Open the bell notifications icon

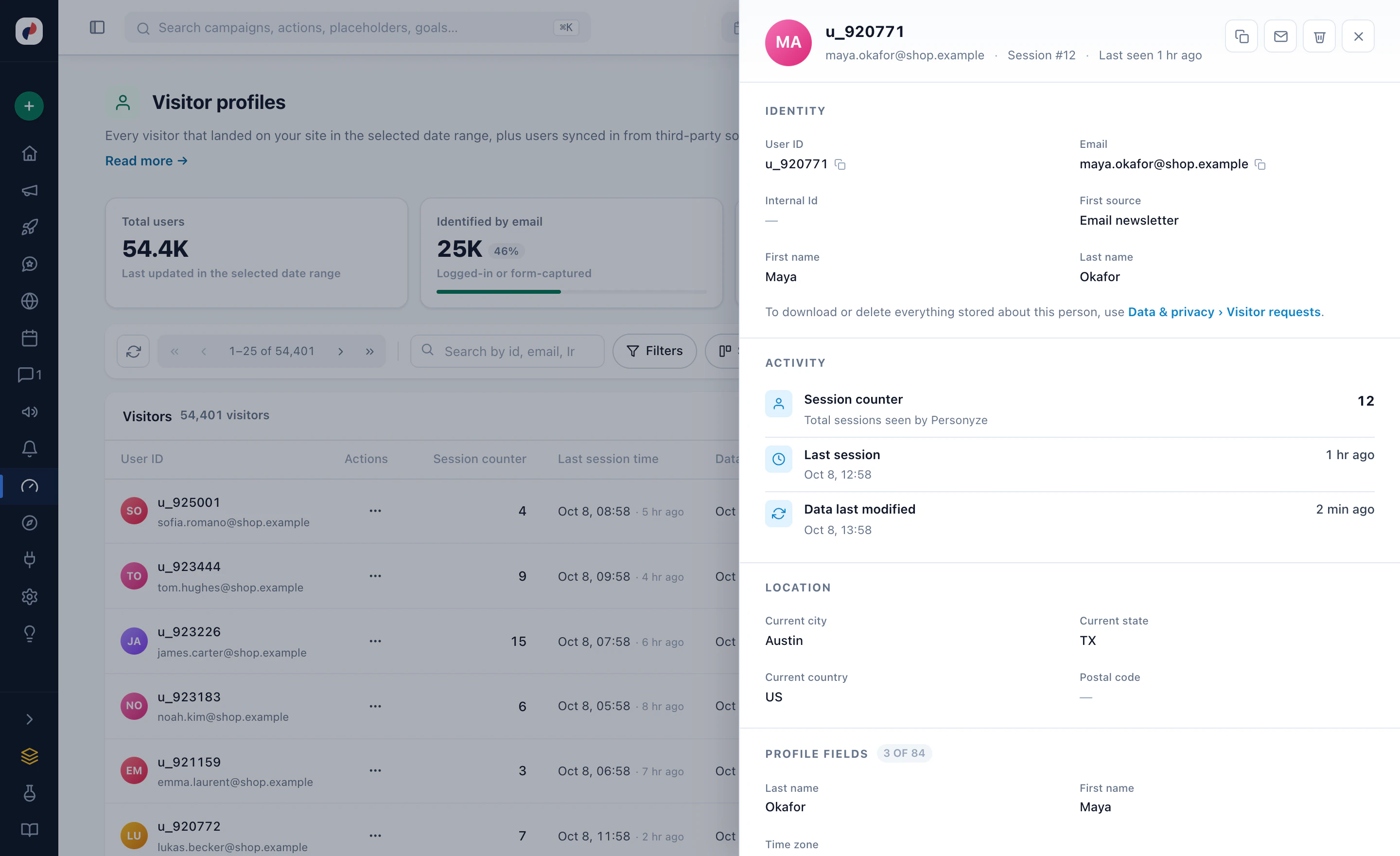pyautogui.click(x=29, y=449)
